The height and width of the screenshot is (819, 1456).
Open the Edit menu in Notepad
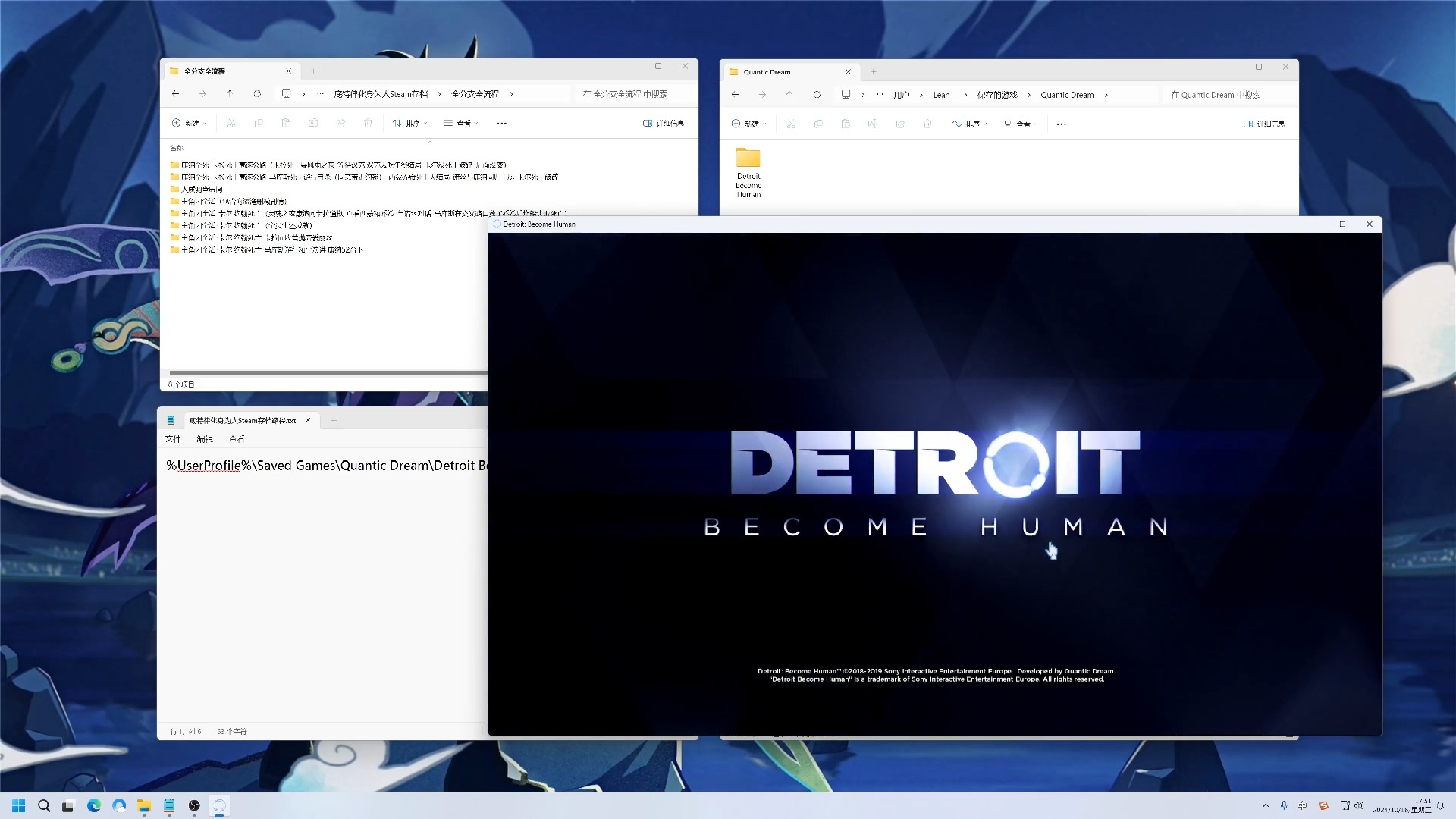[x=205, y=439]
